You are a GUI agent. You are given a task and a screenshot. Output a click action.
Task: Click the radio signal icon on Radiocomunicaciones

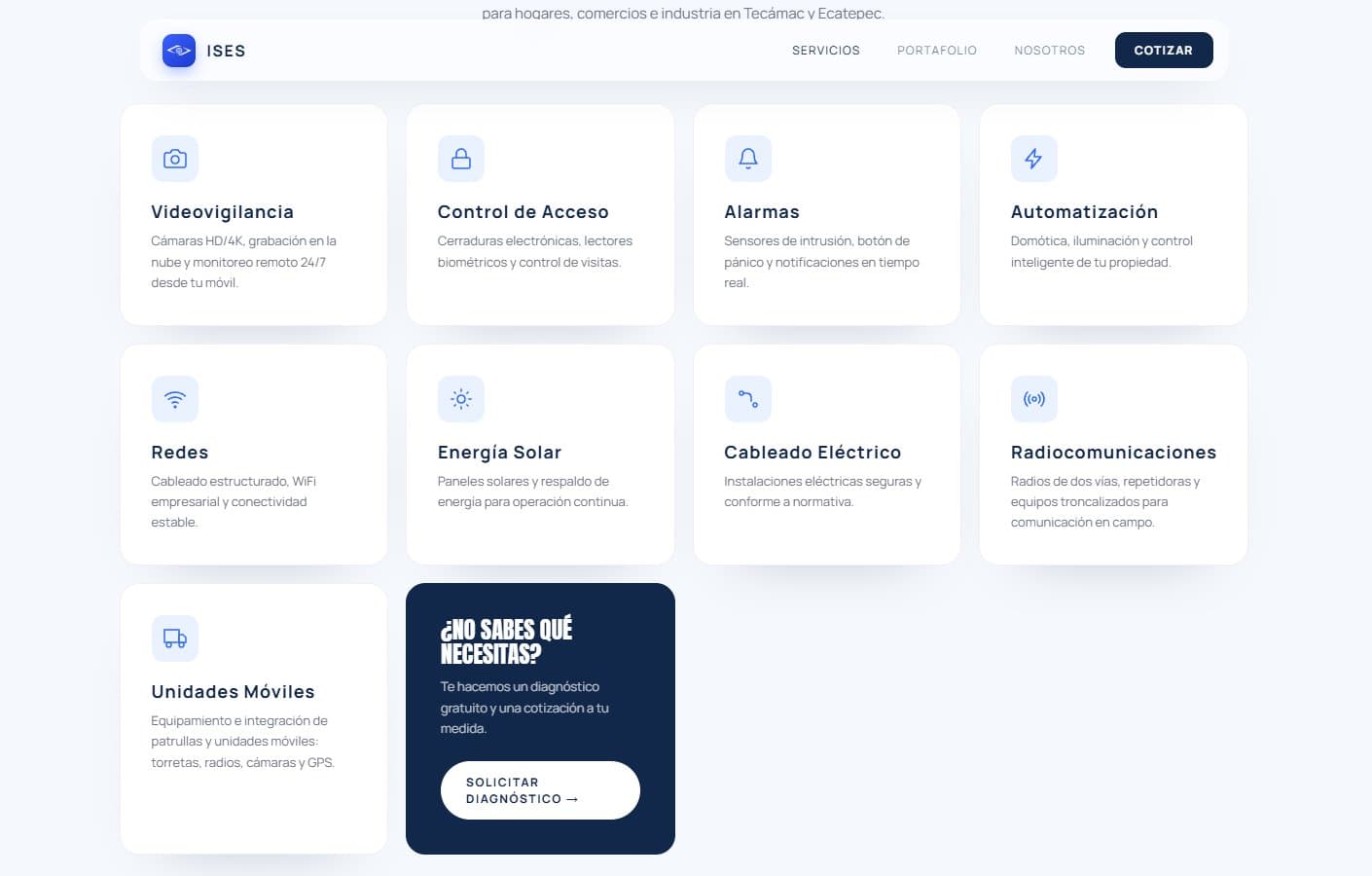1034,399
